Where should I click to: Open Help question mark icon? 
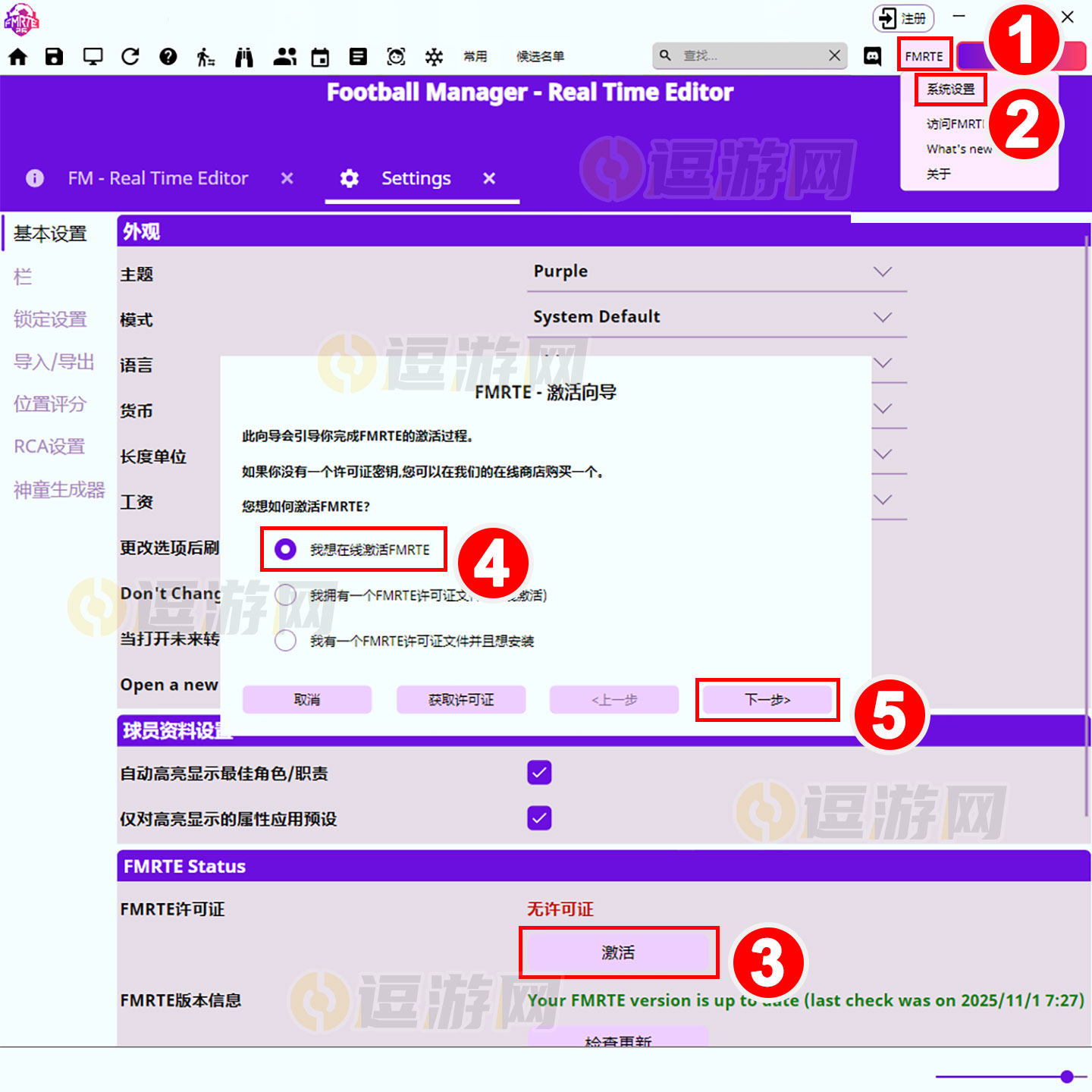[168, 57]
